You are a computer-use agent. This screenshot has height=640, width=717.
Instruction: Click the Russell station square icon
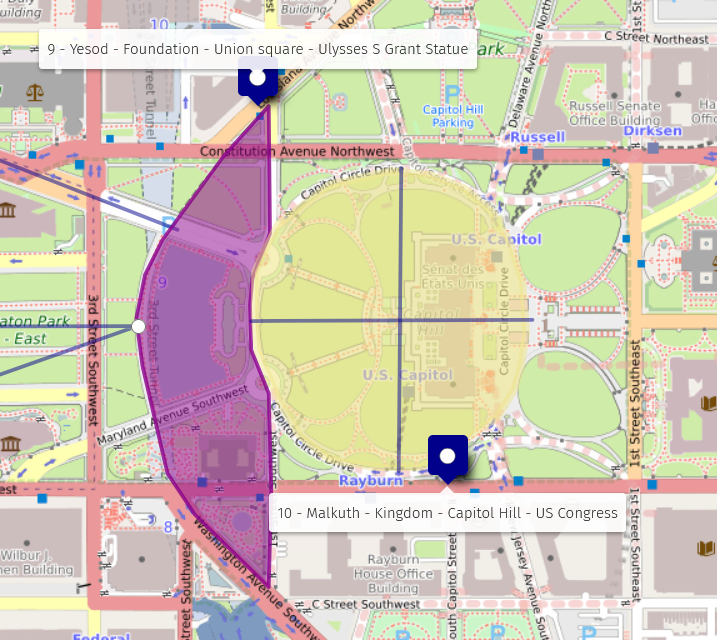tap(539, 154)
